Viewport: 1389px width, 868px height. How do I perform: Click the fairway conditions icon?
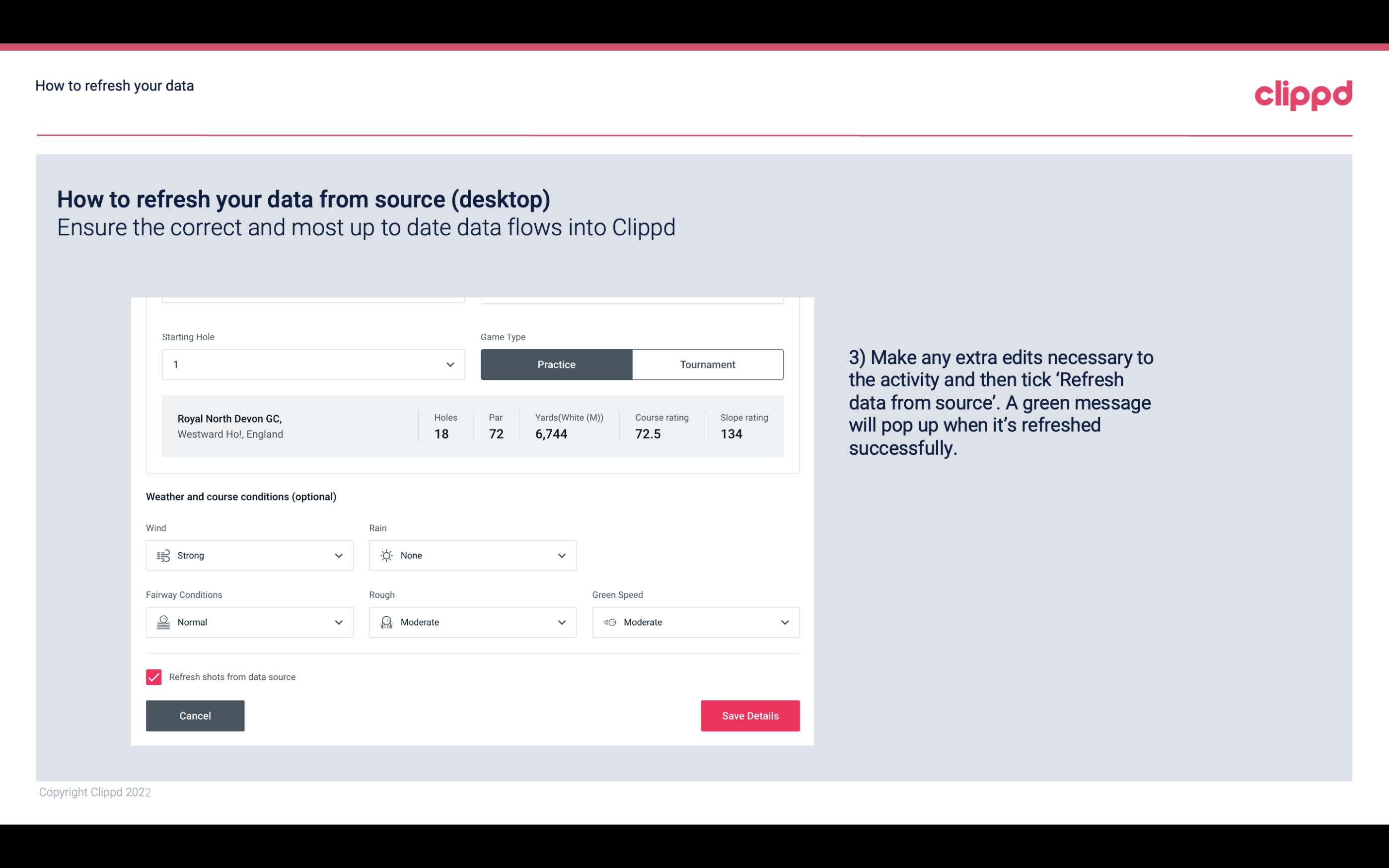coord(163,622)
